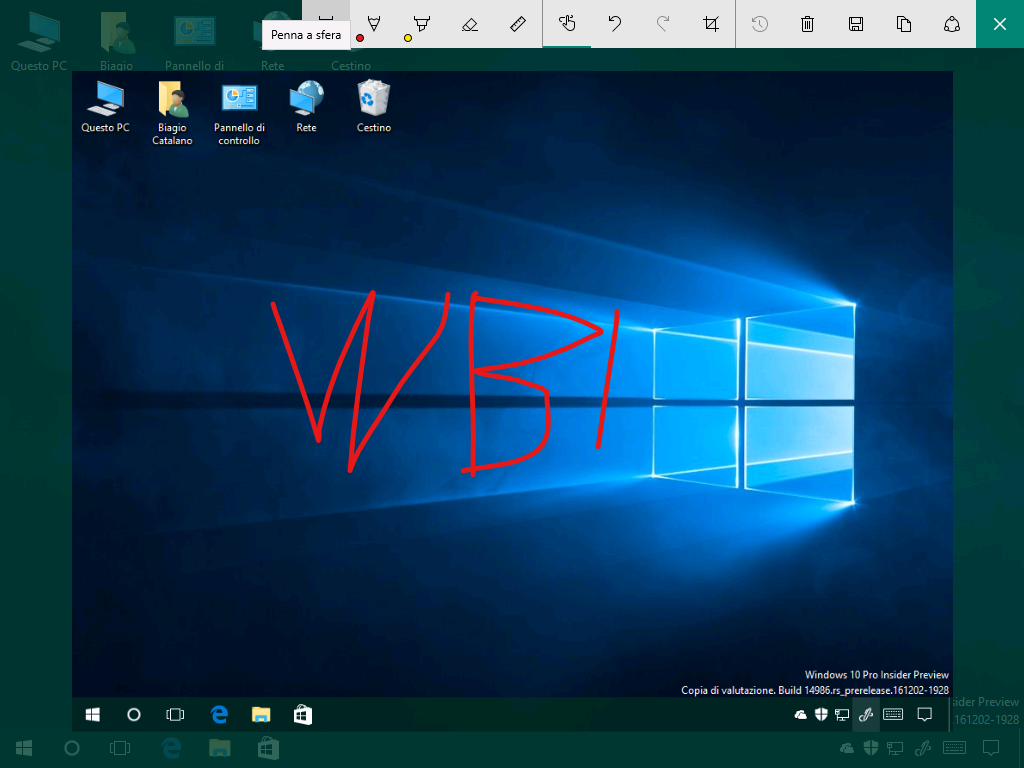
Task: Click the Cortana circle in the sketched screenshot taskbar
Action: click(x=134, y=714)
